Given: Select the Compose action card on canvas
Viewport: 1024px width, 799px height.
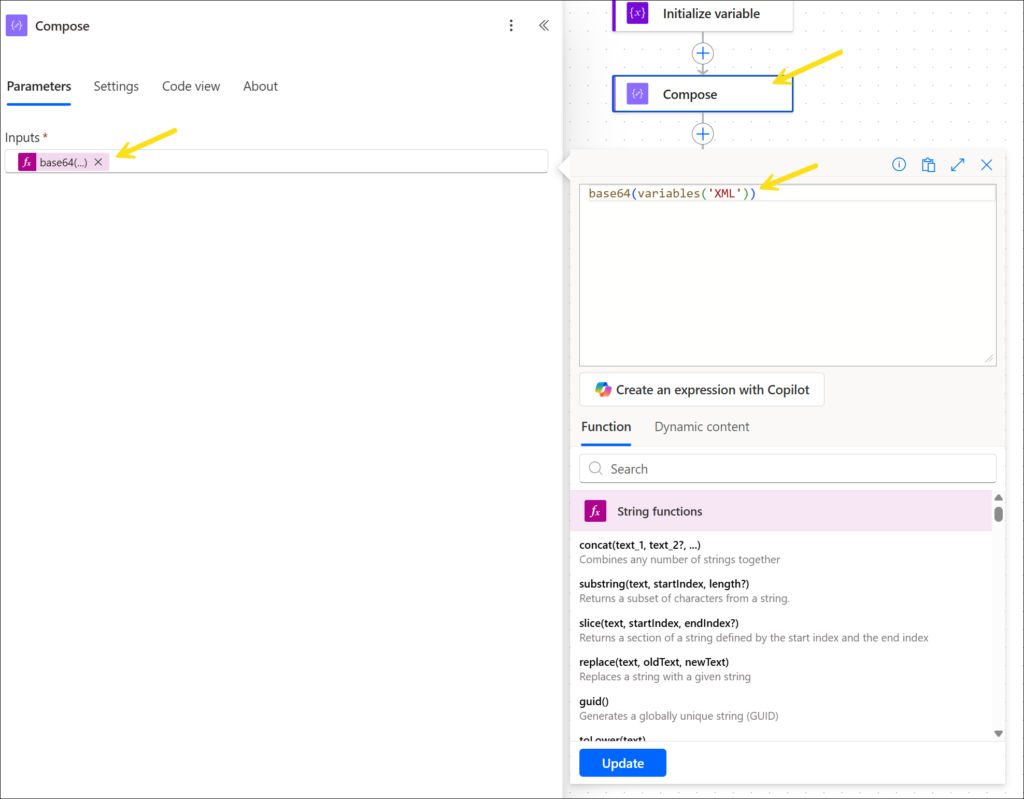Looking at the screenshot, I should pos(702,94).
